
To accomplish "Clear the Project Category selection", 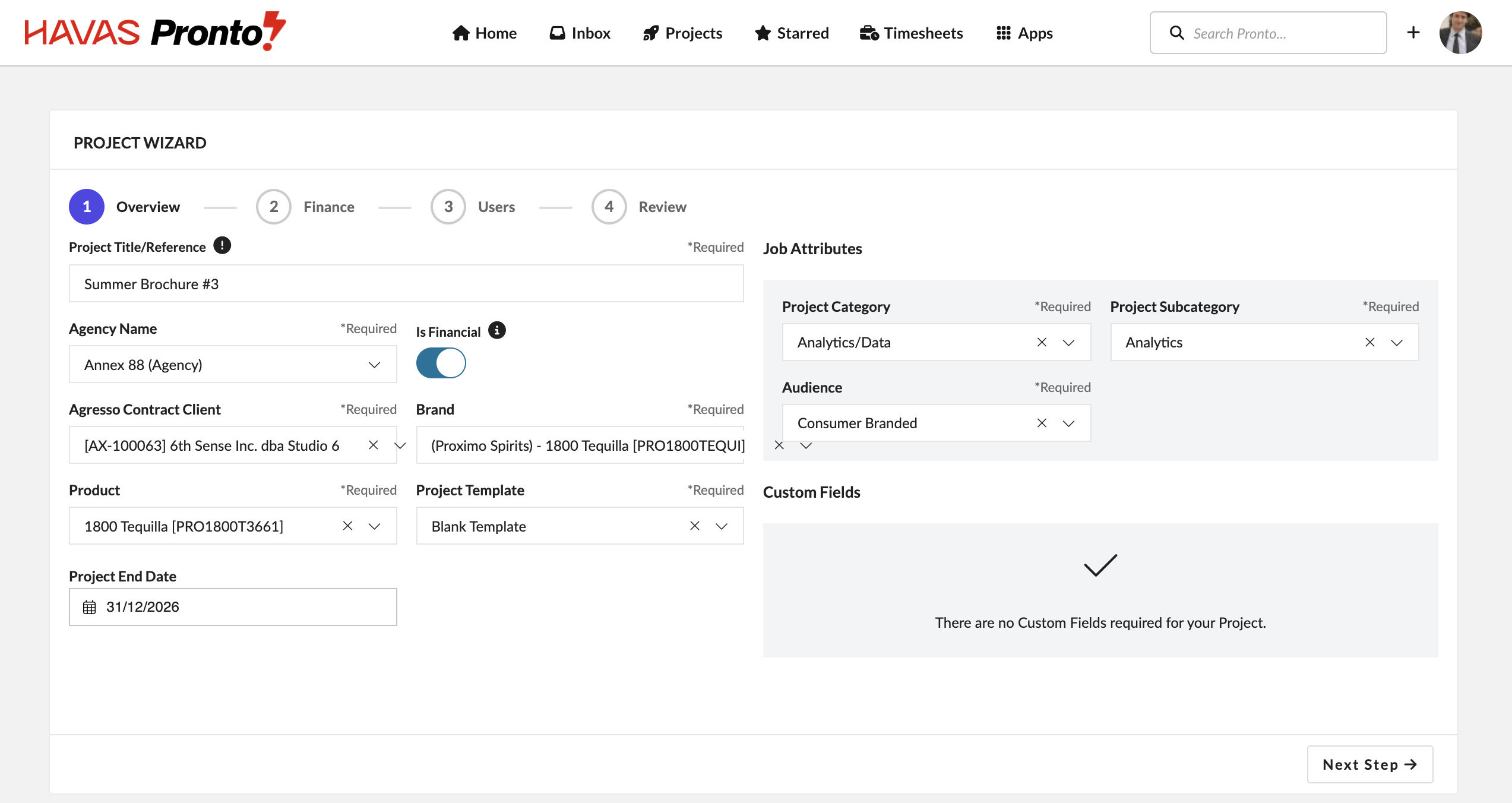I will 1042,342.
